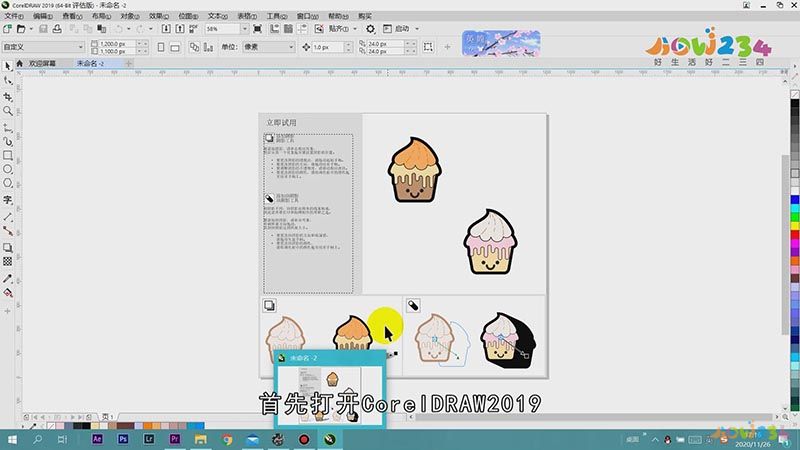Toggle show guidelines
Image resolution: width=800 pixels, height=450 pixels.
tap(303, 29)
